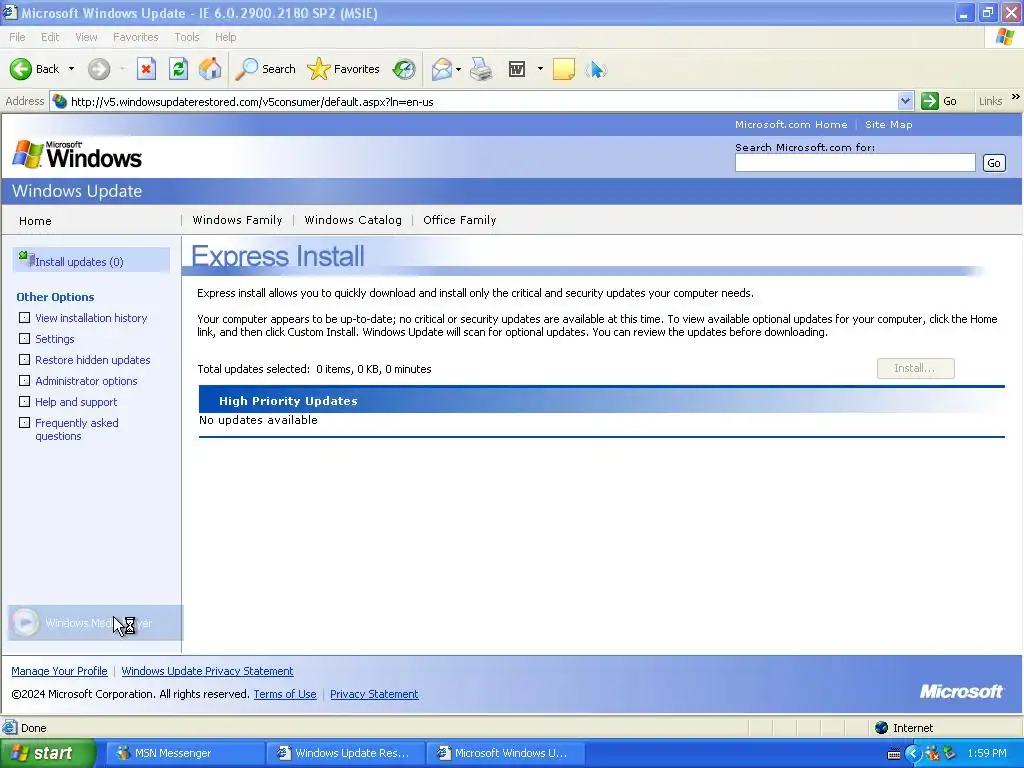This screenshot has height=768, width=1024.
Task: Open the Favorites star button
Action: coord(343,69)
